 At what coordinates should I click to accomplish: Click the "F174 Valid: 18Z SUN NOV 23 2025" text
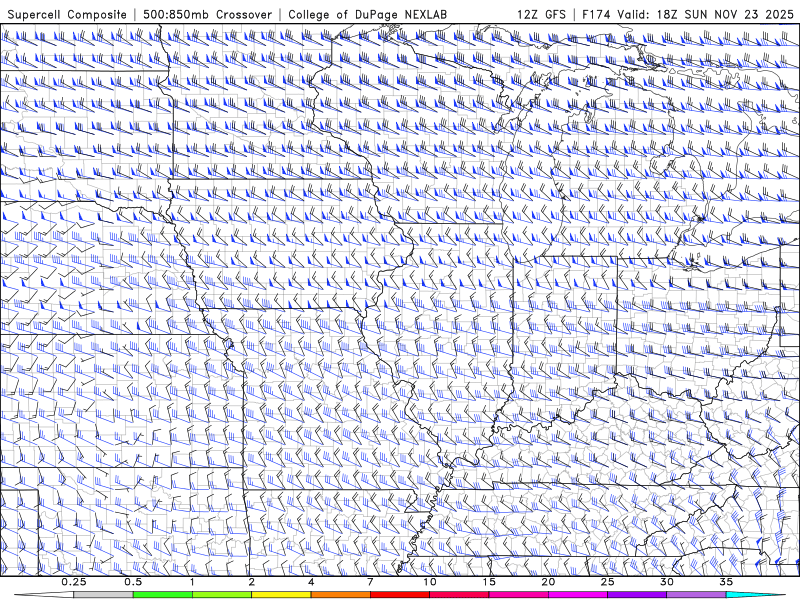[688, 14]
